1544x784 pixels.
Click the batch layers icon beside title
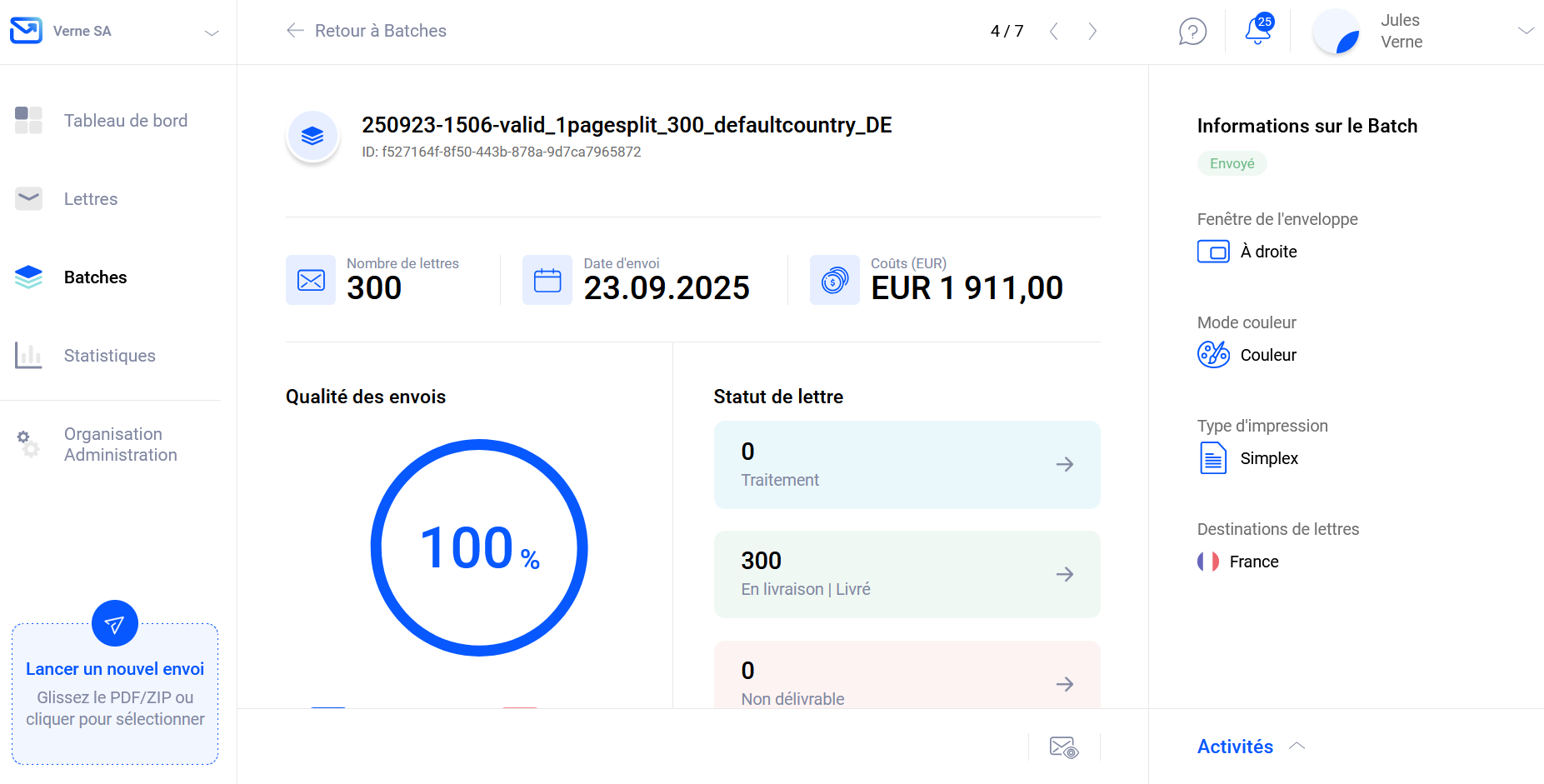click(x=312, y=136)
